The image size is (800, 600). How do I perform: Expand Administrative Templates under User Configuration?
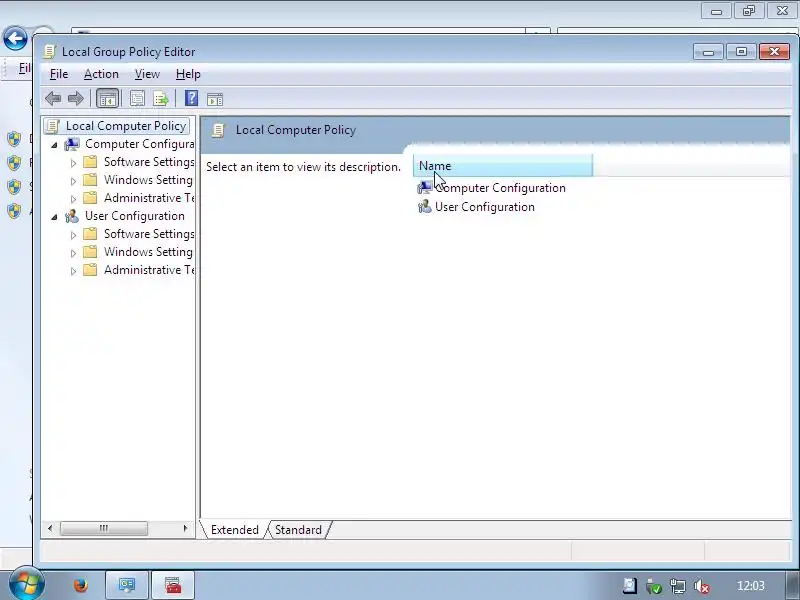pos(73,271)
